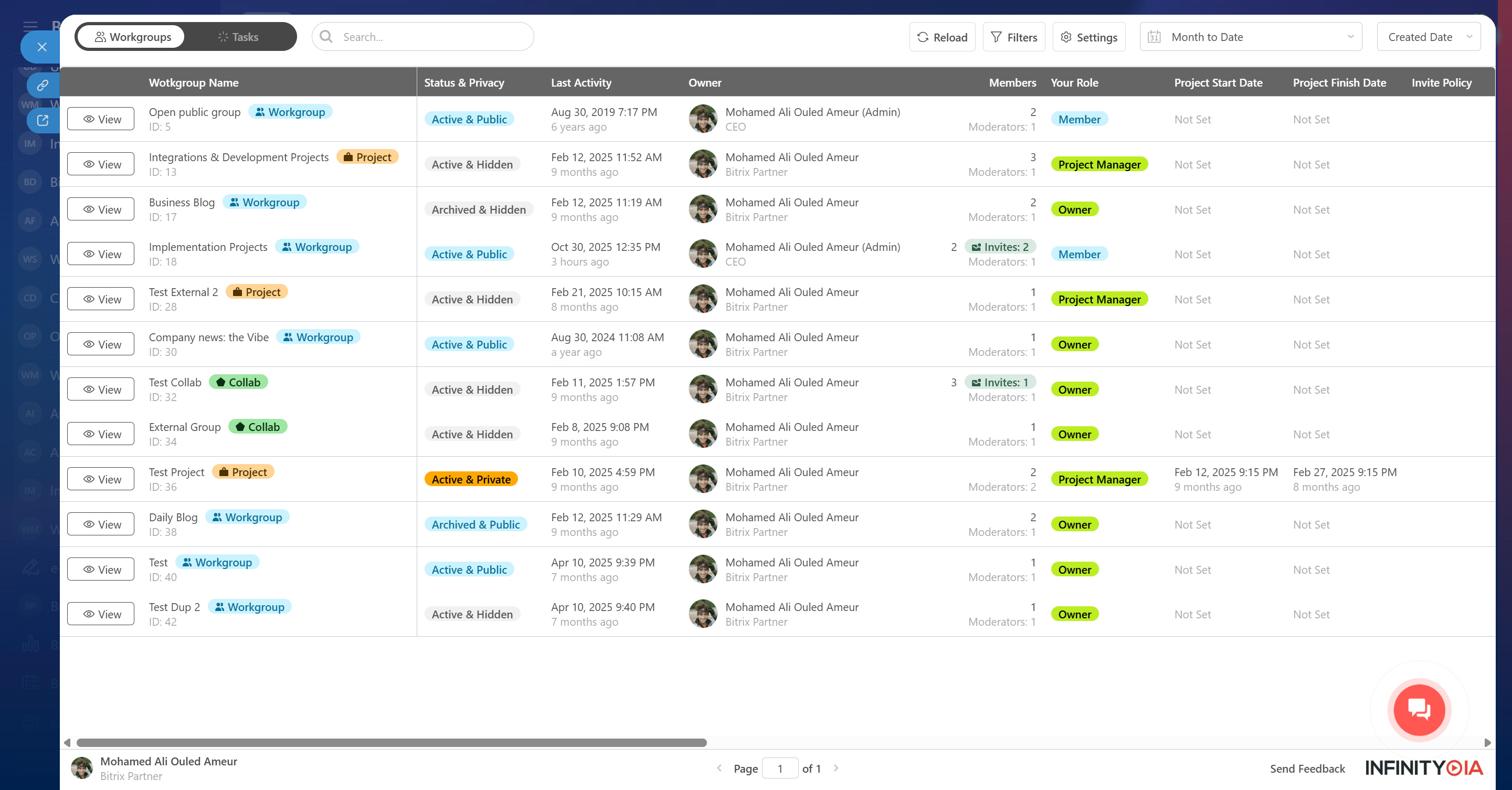Switch to the Tasks tab
Viewport: 1512px width, 790px height.
click(238, 37)
